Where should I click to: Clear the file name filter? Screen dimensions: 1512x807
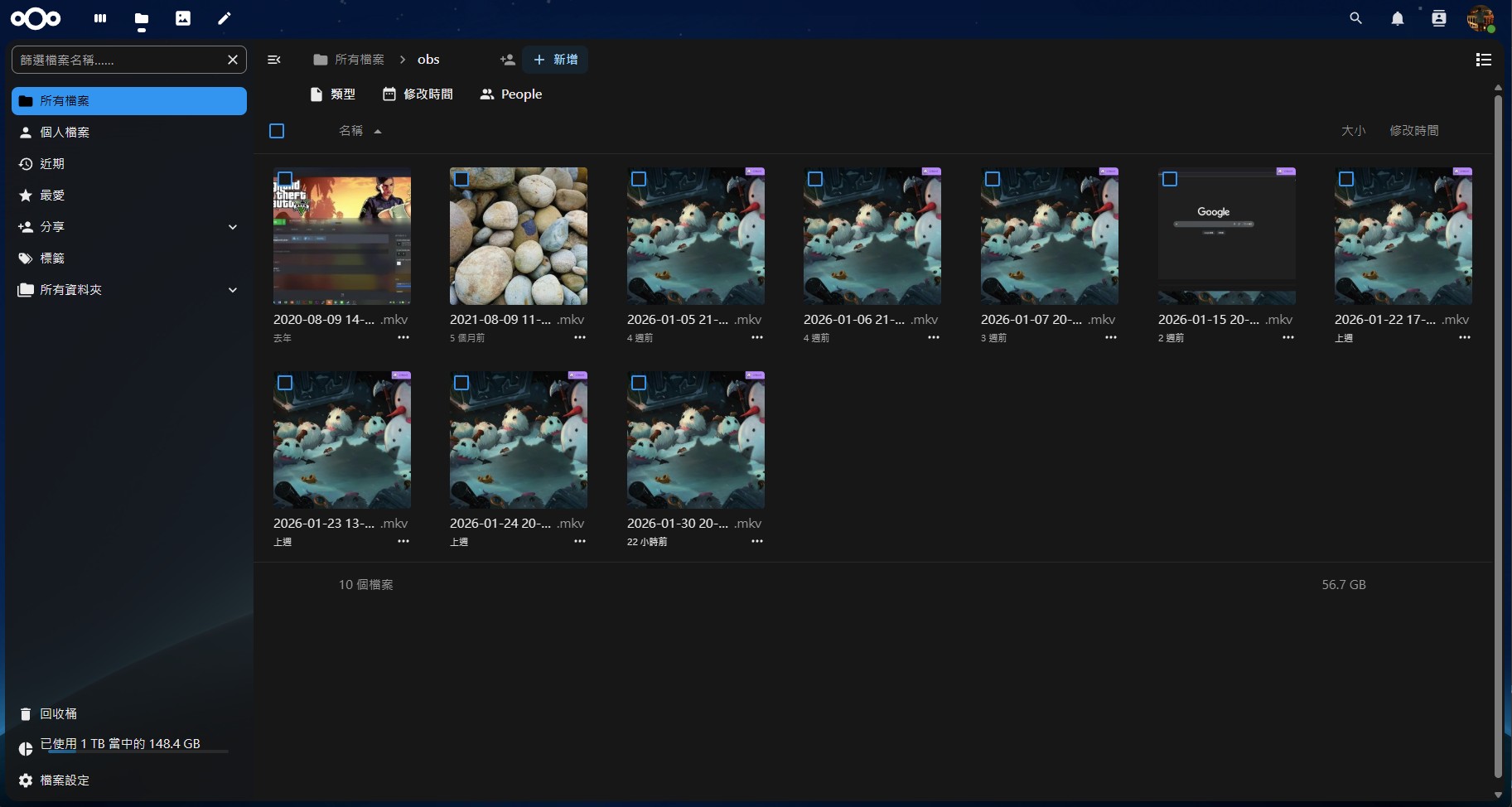click(233, 60)
